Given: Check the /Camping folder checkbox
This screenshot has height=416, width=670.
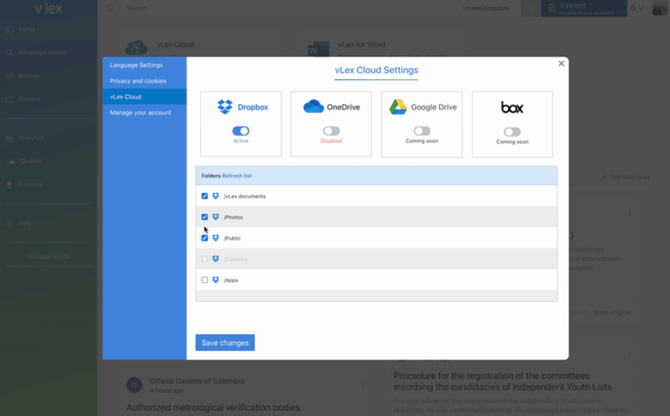Looking at the screenshot, I should point(205,259).
